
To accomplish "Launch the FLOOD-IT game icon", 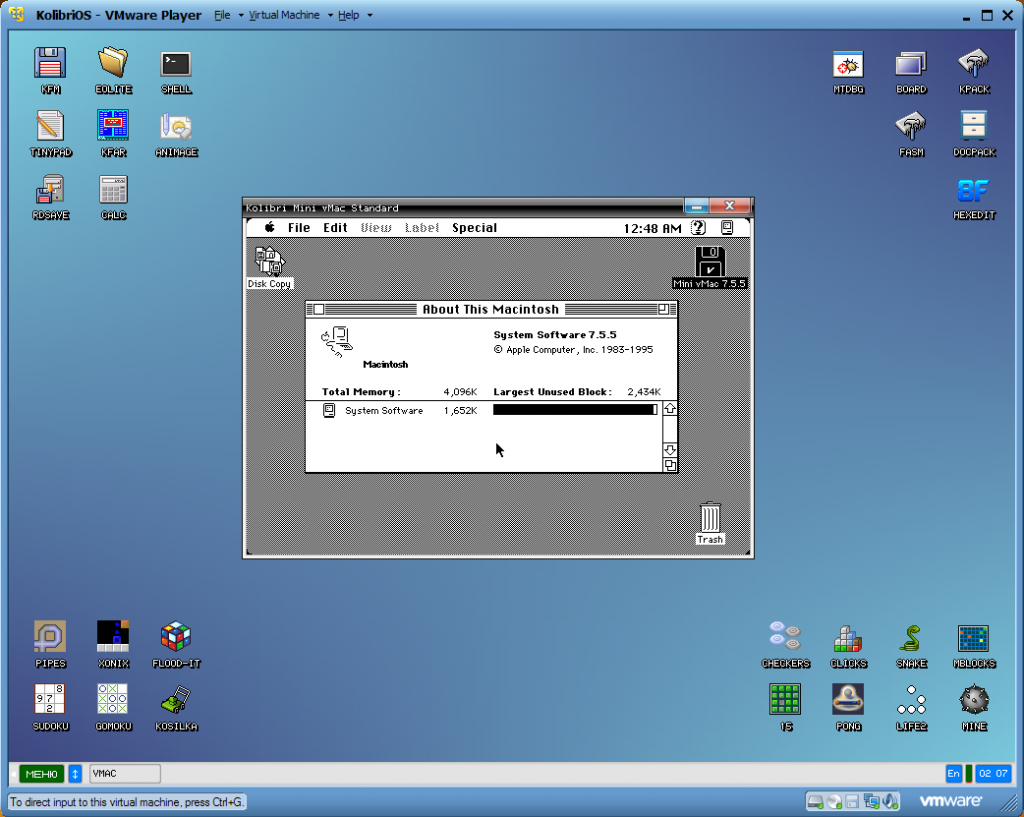I will point(176,637).
